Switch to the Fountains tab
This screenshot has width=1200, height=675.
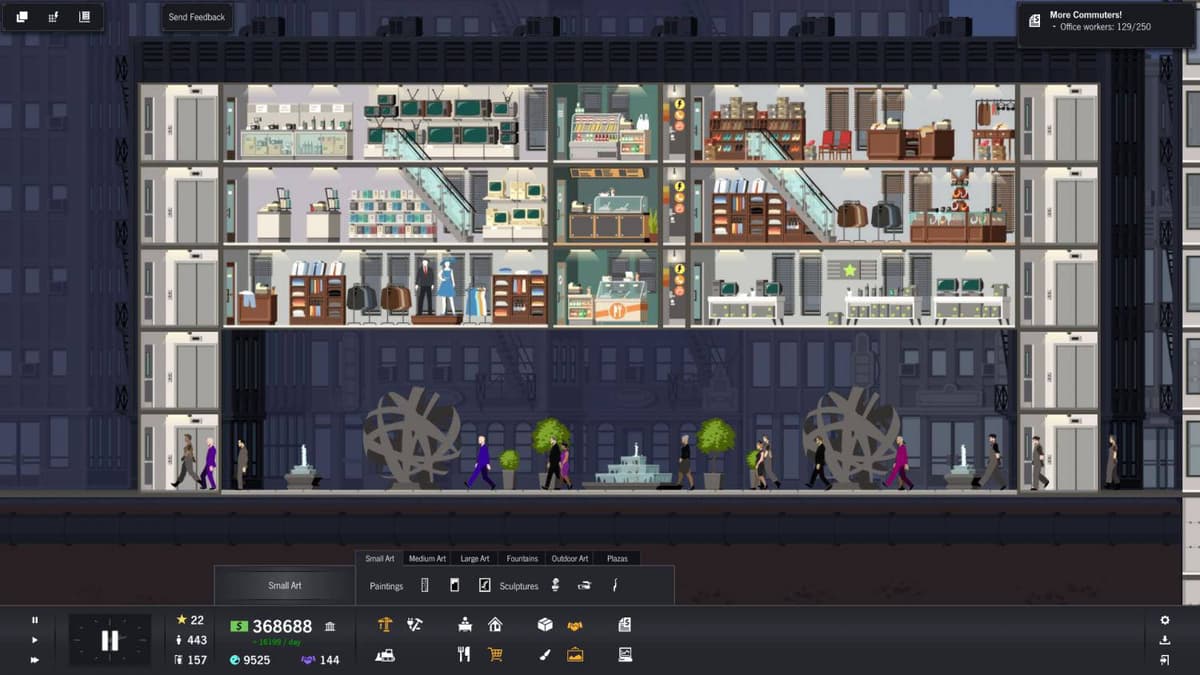point(522,558)
